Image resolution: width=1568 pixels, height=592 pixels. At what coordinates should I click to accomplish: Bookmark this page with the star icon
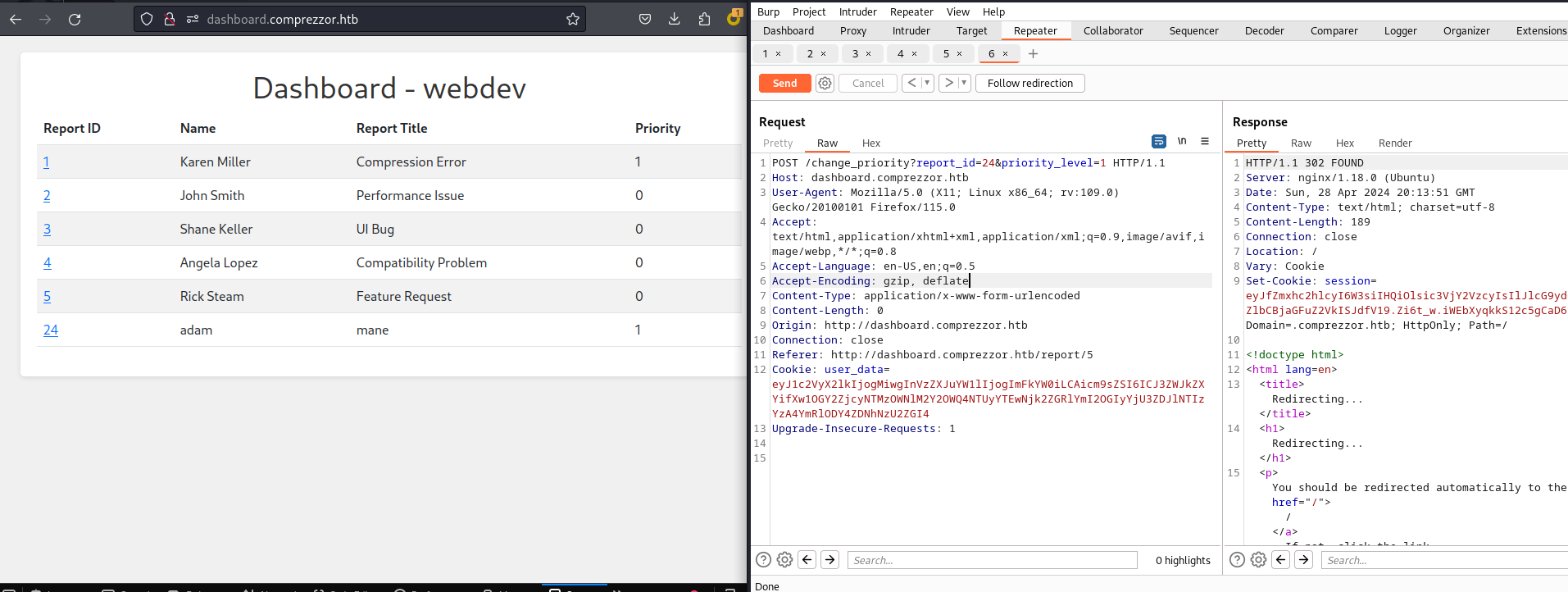click(573, 19)
